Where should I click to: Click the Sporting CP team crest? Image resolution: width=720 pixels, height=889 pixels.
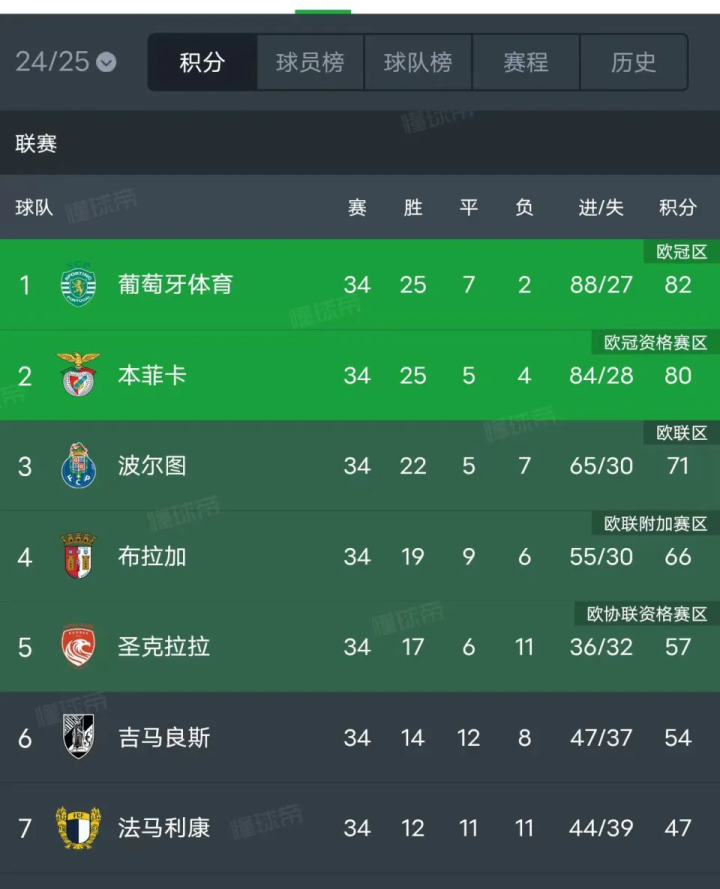(x=78, y=286)
